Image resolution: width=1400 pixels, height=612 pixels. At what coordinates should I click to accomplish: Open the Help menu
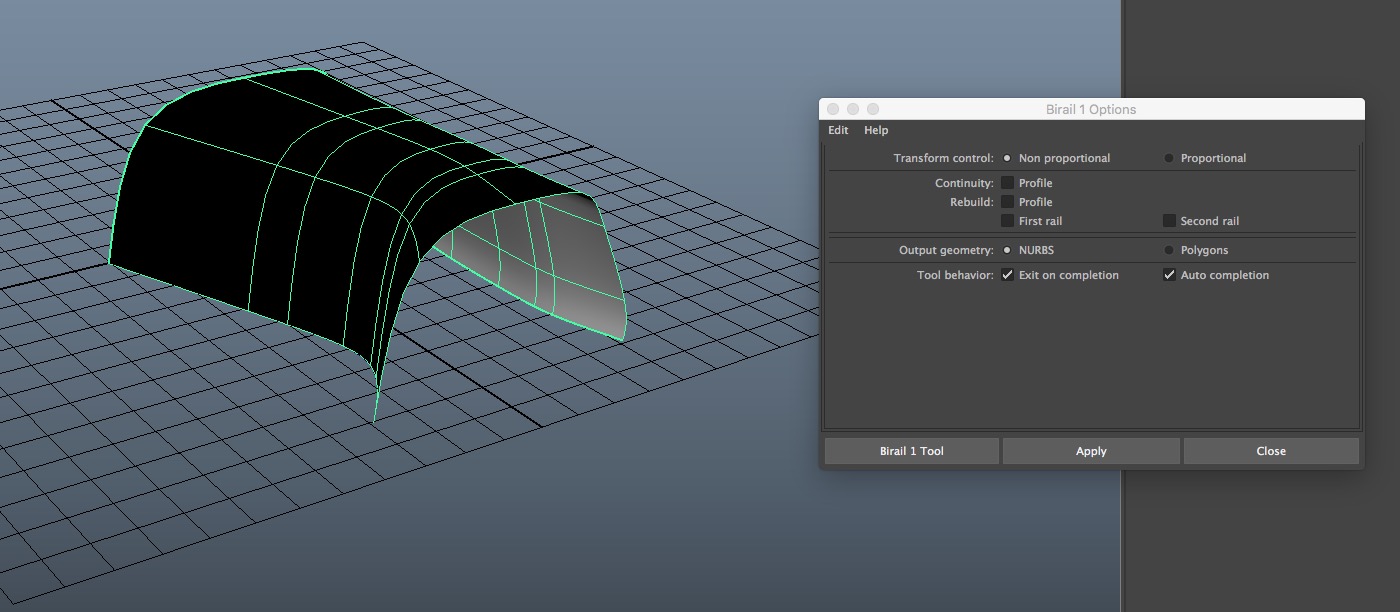click(876, 130)
